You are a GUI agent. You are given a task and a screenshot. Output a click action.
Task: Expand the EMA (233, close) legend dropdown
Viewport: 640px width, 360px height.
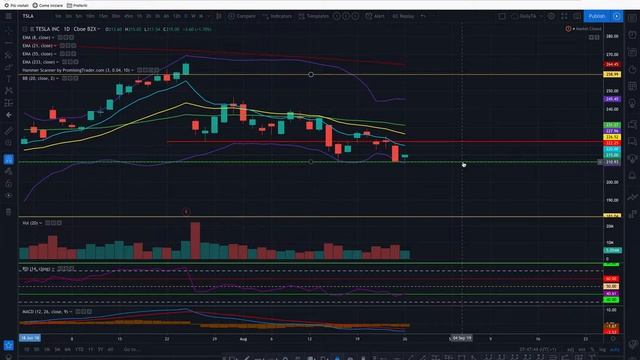tap(58, 62)
